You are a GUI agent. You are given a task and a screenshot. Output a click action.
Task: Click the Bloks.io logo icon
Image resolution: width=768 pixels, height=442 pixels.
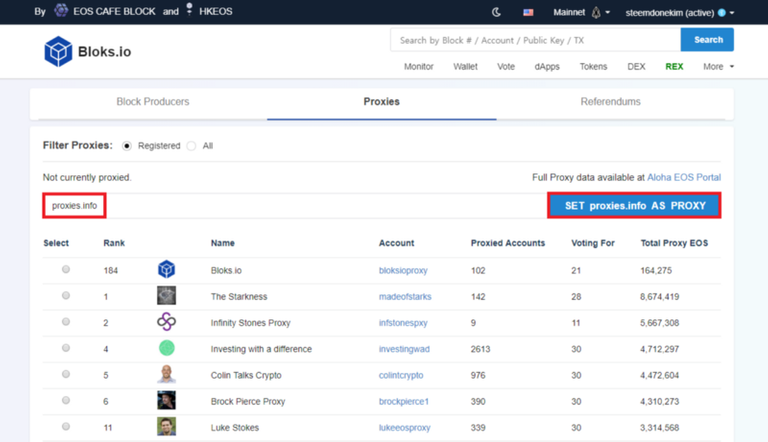coord(58,52)
